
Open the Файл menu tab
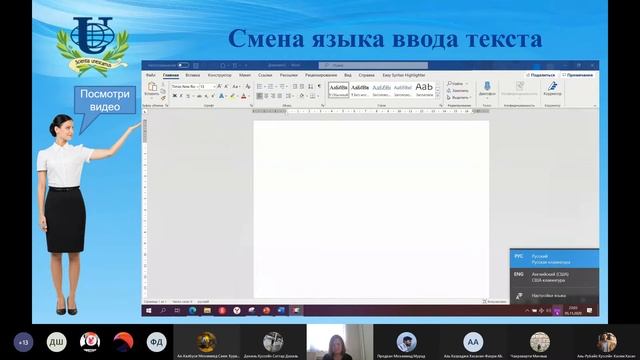pyautogui.click(x=151, y=76)
